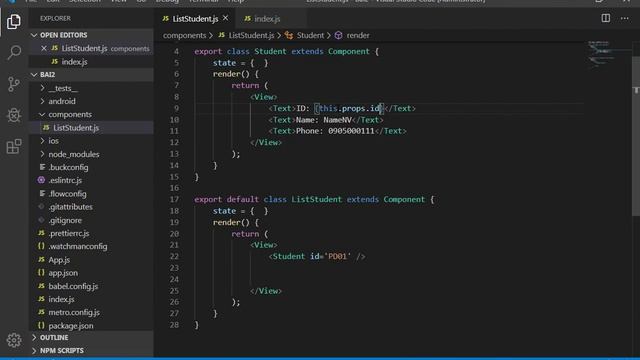Close ListStudent.js in Open Editors
Image resolution: width=640 pixels, height=360 pixels.
[x=44, y=48]
